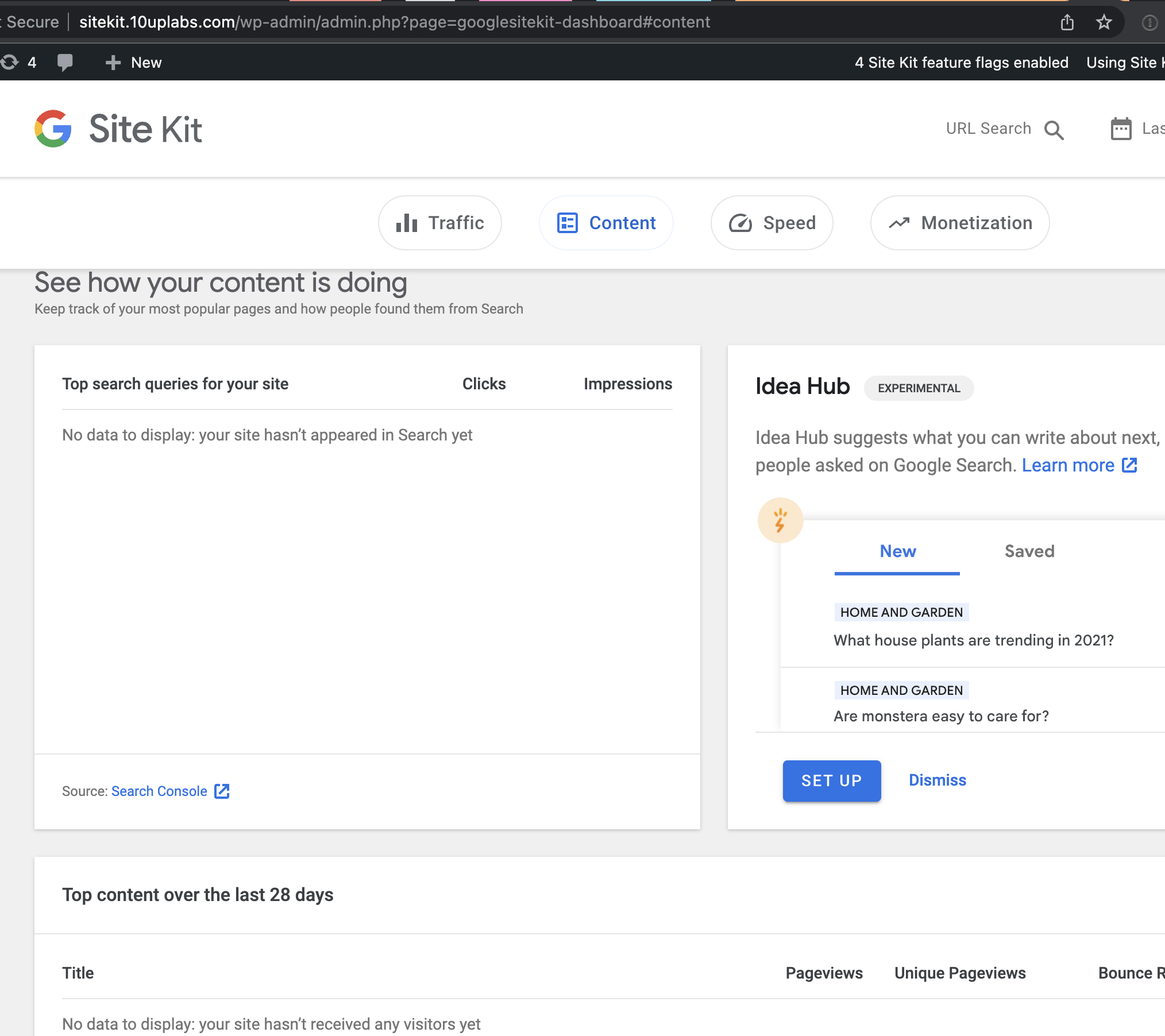
Task: Open the New content admin bar menu
Action: click(x=134, y=62)
